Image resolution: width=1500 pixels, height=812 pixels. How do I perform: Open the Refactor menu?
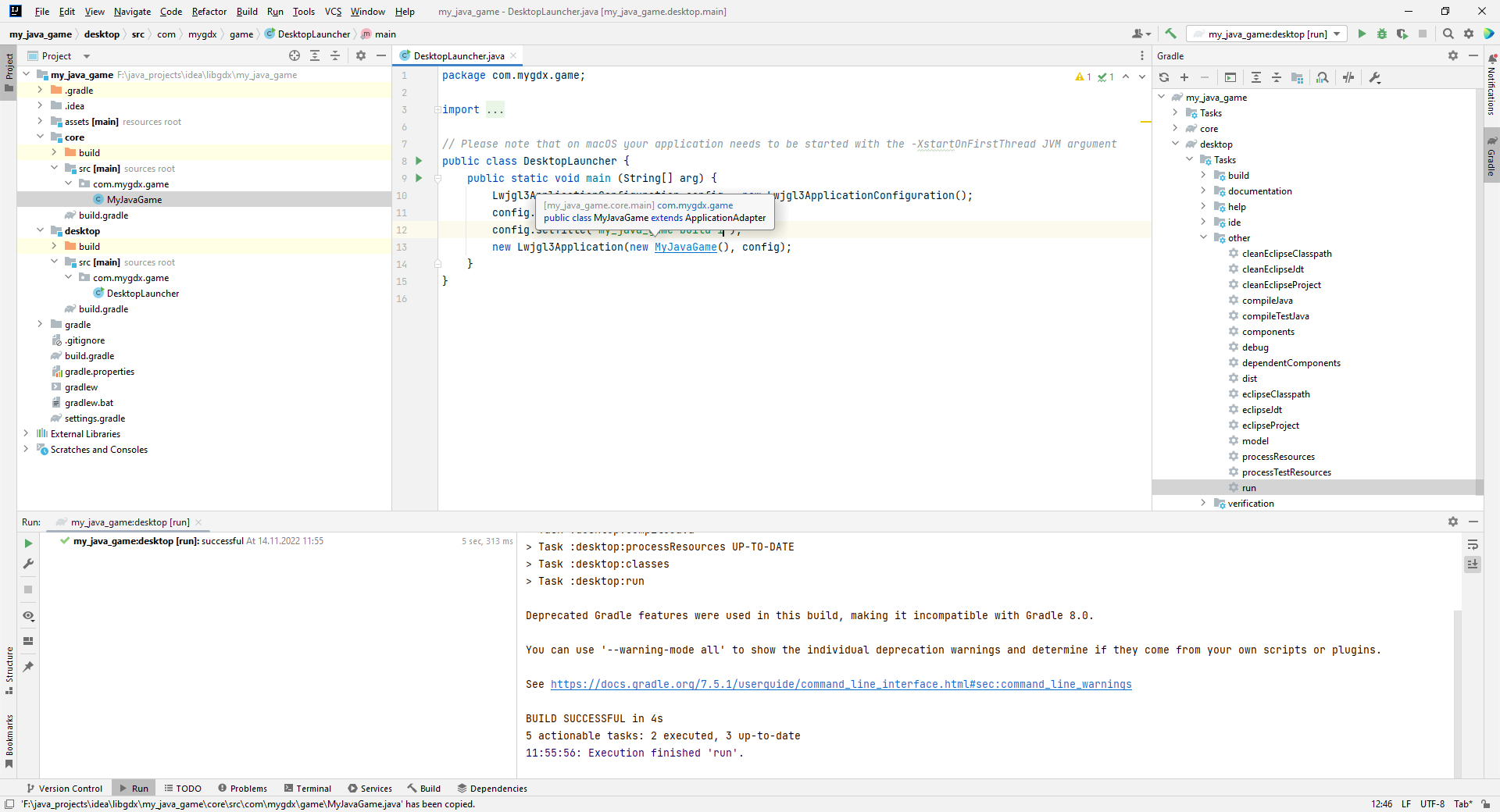[x=209, y=11]
